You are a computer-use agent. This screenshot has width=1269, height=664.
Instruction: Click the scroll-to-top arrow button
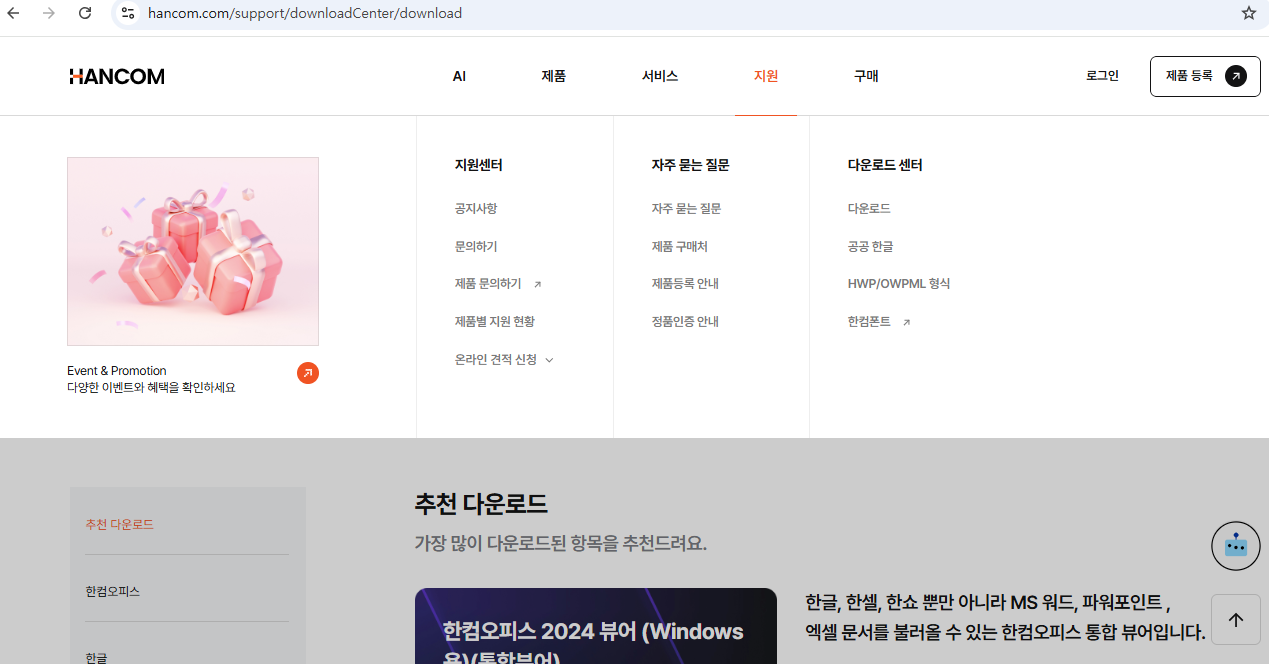1235,619
